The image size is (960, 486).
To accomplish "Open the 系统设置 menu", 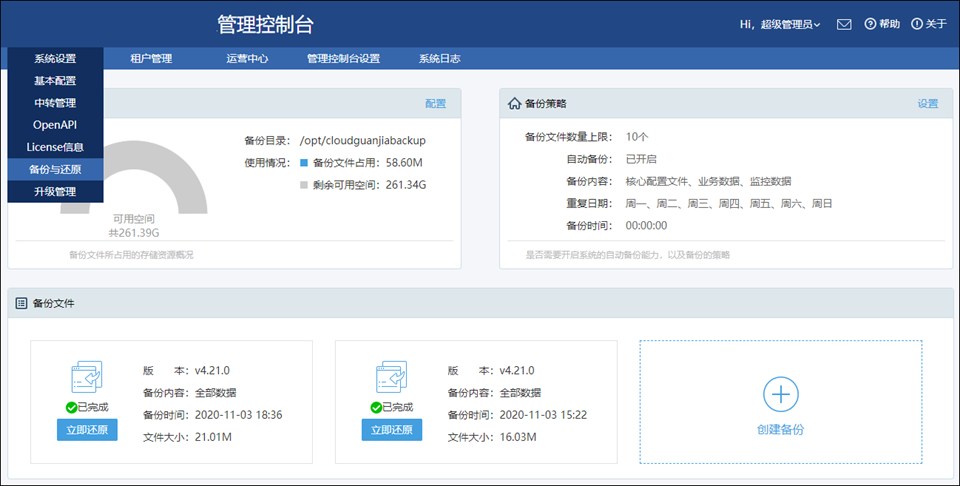I will pos(55,59).
